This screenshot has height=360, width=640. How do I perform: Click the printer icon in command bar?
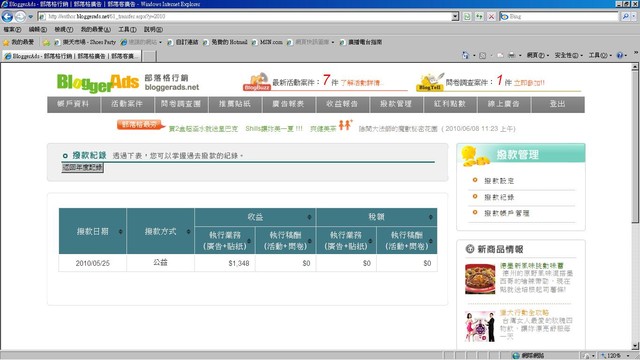511,55
